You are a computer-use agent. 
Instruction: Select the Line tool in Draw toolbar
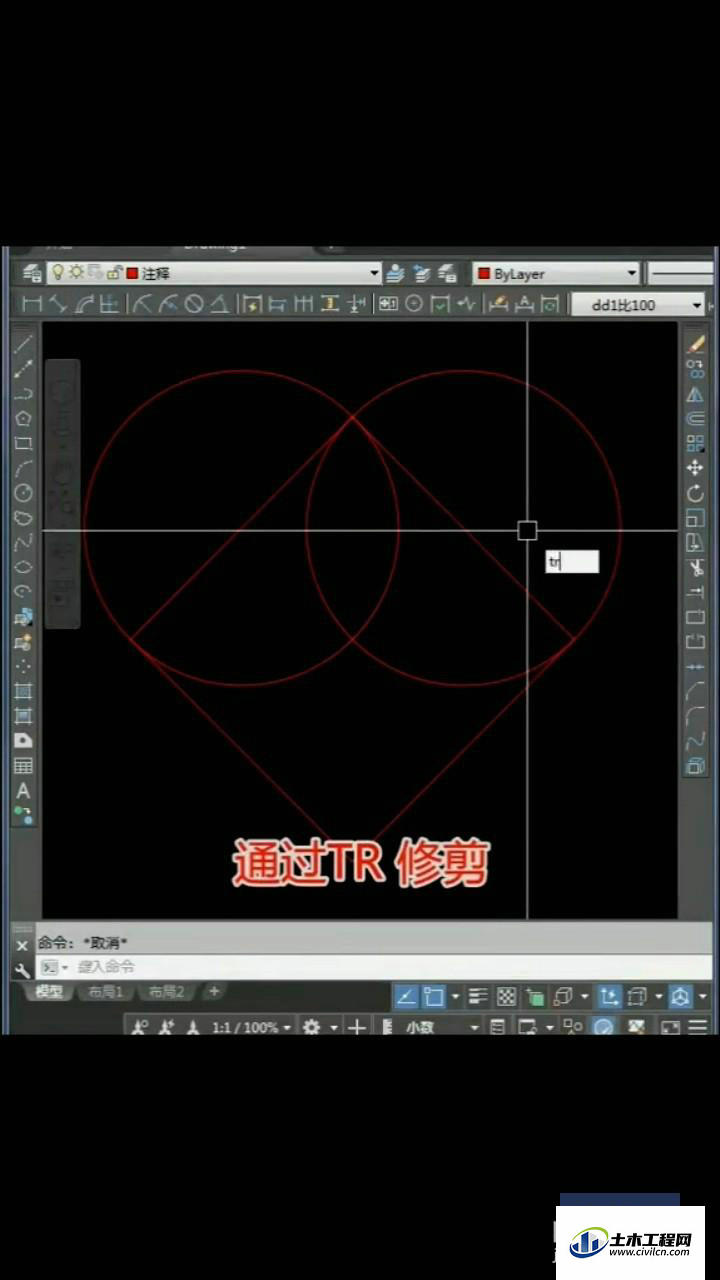pos(23,344)
